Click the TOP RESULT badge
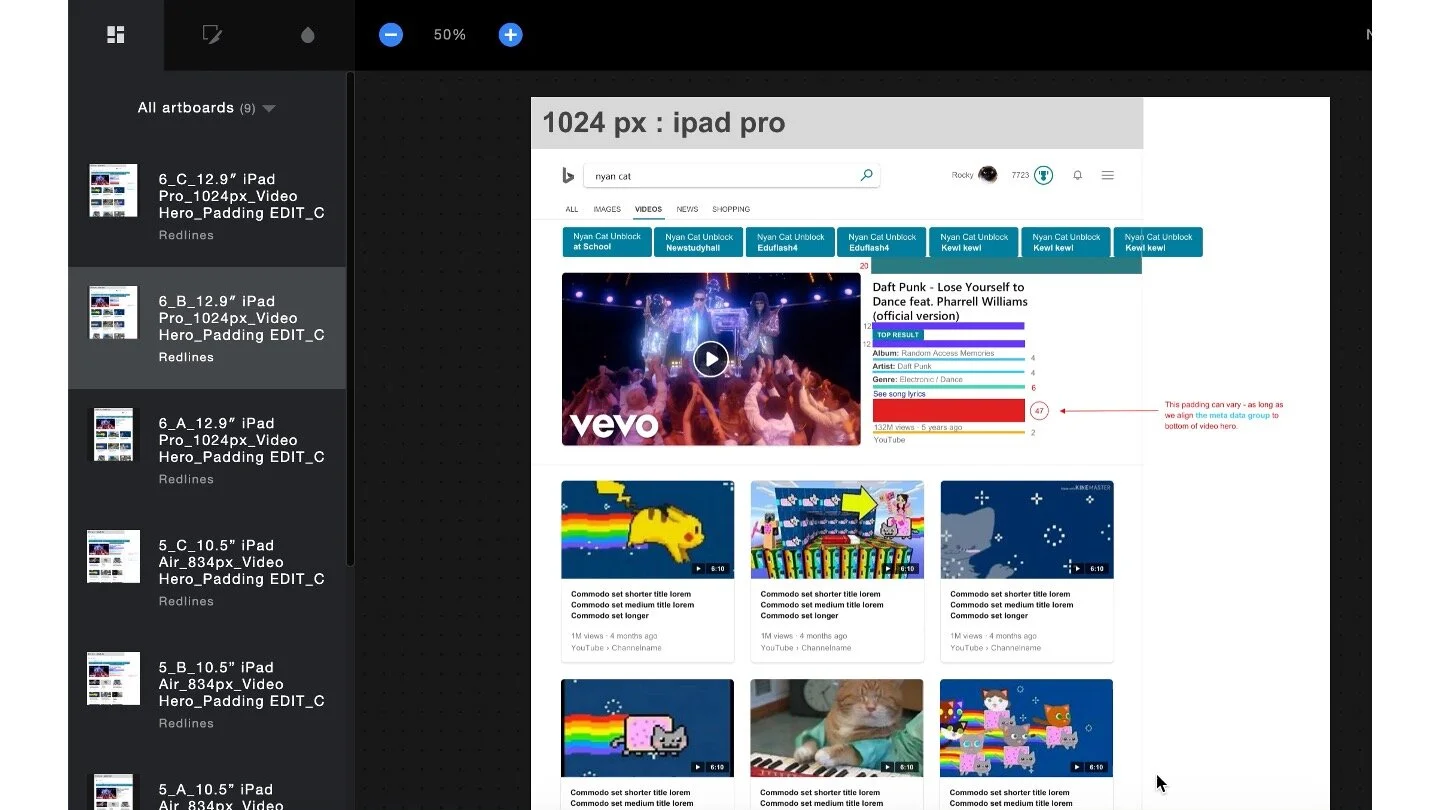Image resolution: width=1440 pixels, height=810 pixels. tap(898, 335)
